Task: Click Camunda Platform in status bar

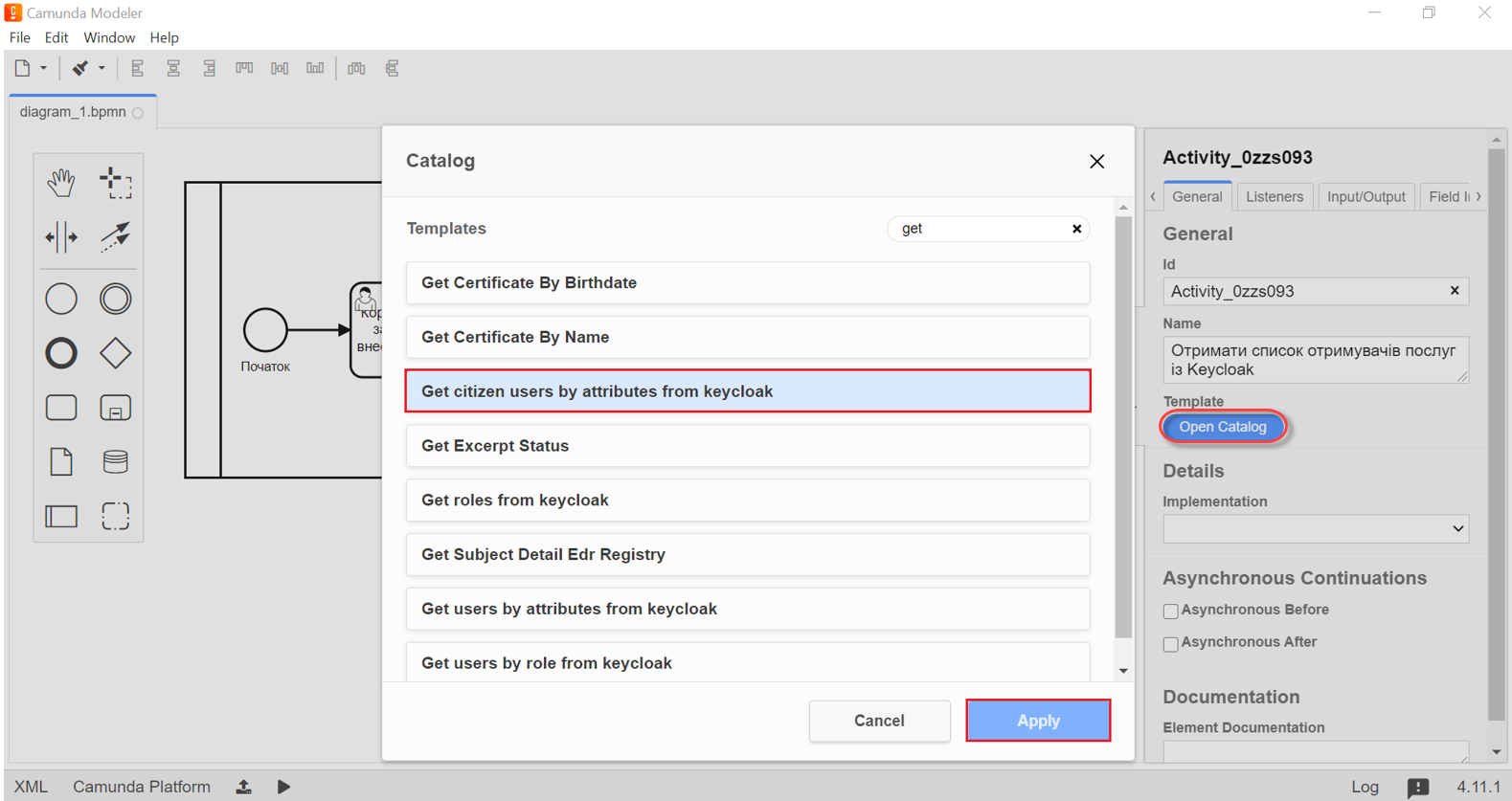Action: [142, 787]
